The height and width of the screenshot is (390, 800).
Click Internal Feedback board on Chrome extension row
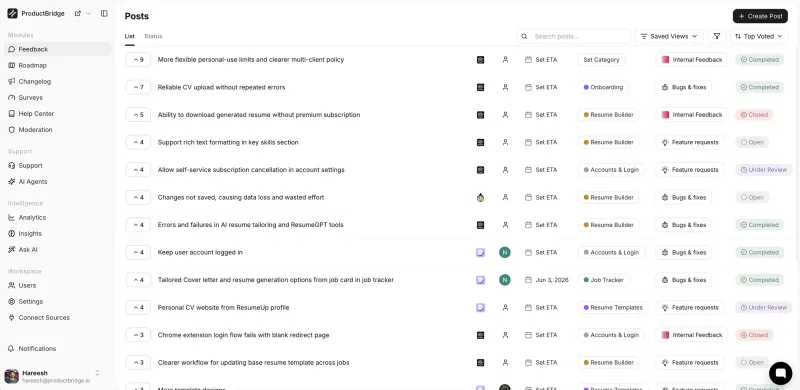coord(691,335)
